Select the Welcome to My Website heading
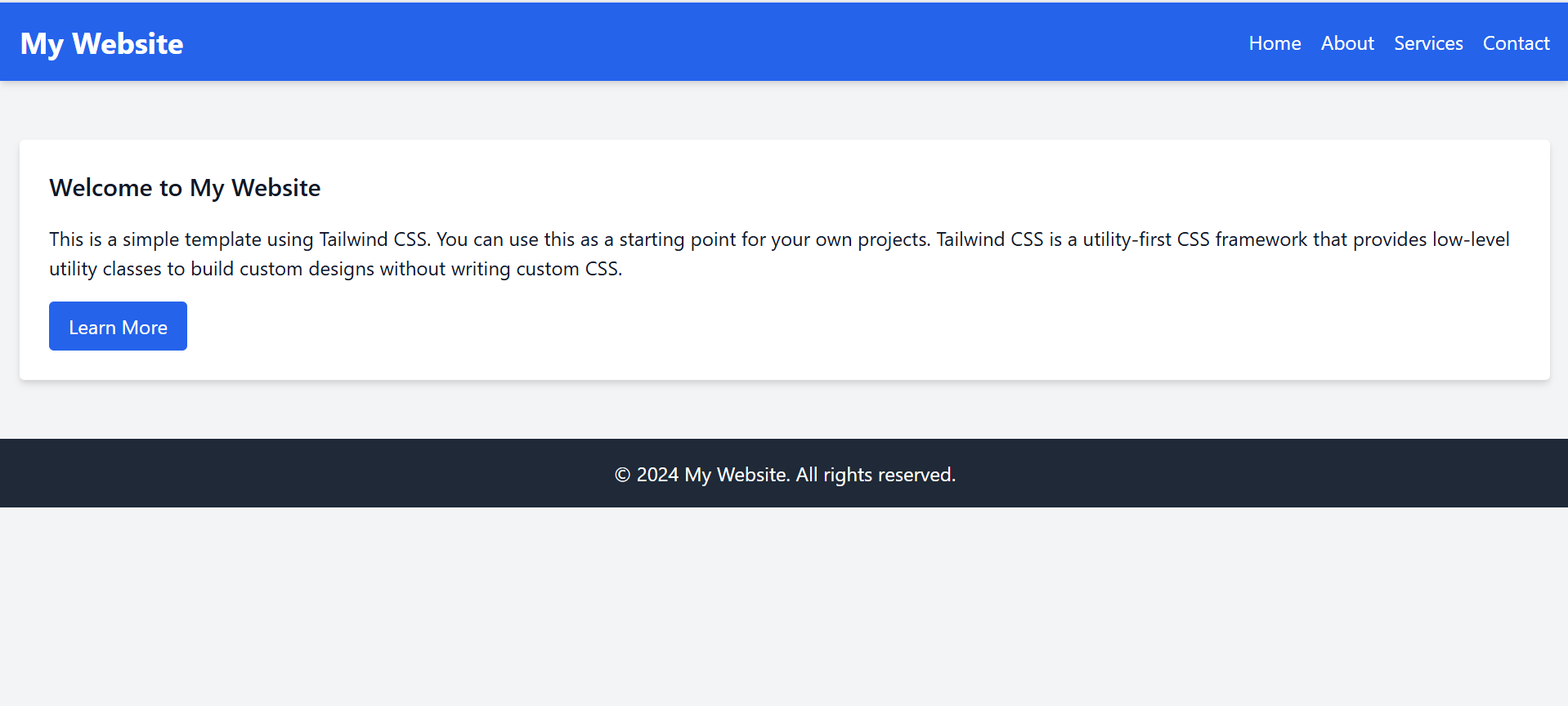 click(x=185, y=187)
